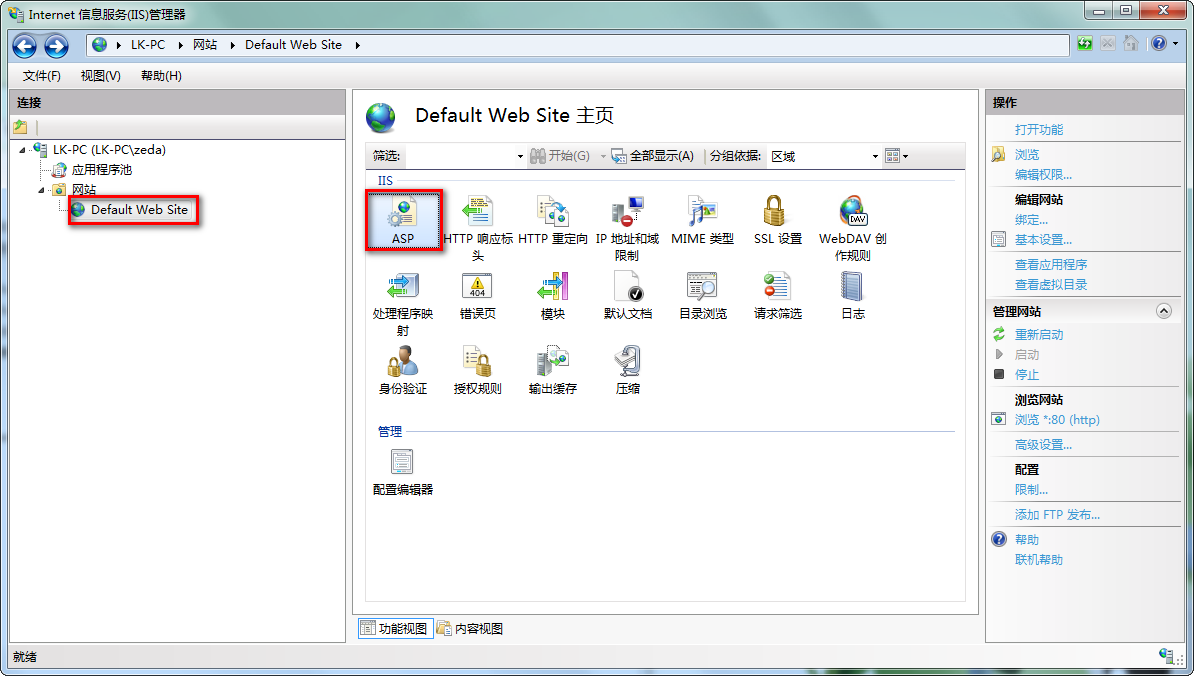Image resolution: width=1194 pixels, height=676 pixels.
Task: Click the status bar network icon
Action: pyautogui.click(x=1167, y=655)
